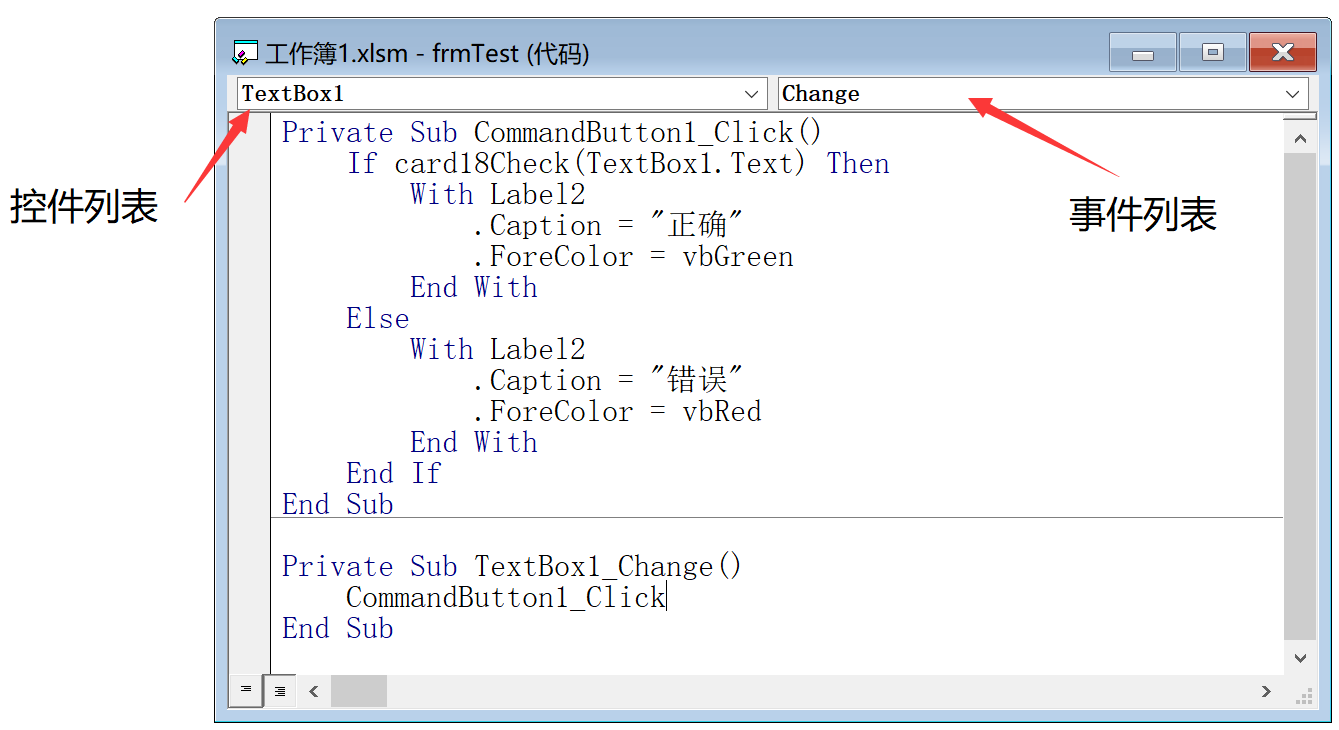
Task: Click the split bar above vertical scrollbar
Action: coord(1299,117)
